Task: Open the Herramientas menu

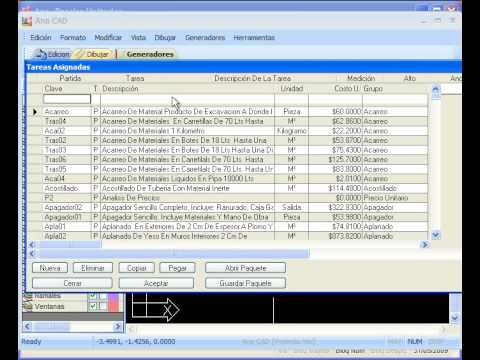Action: [x=254, y=37]
